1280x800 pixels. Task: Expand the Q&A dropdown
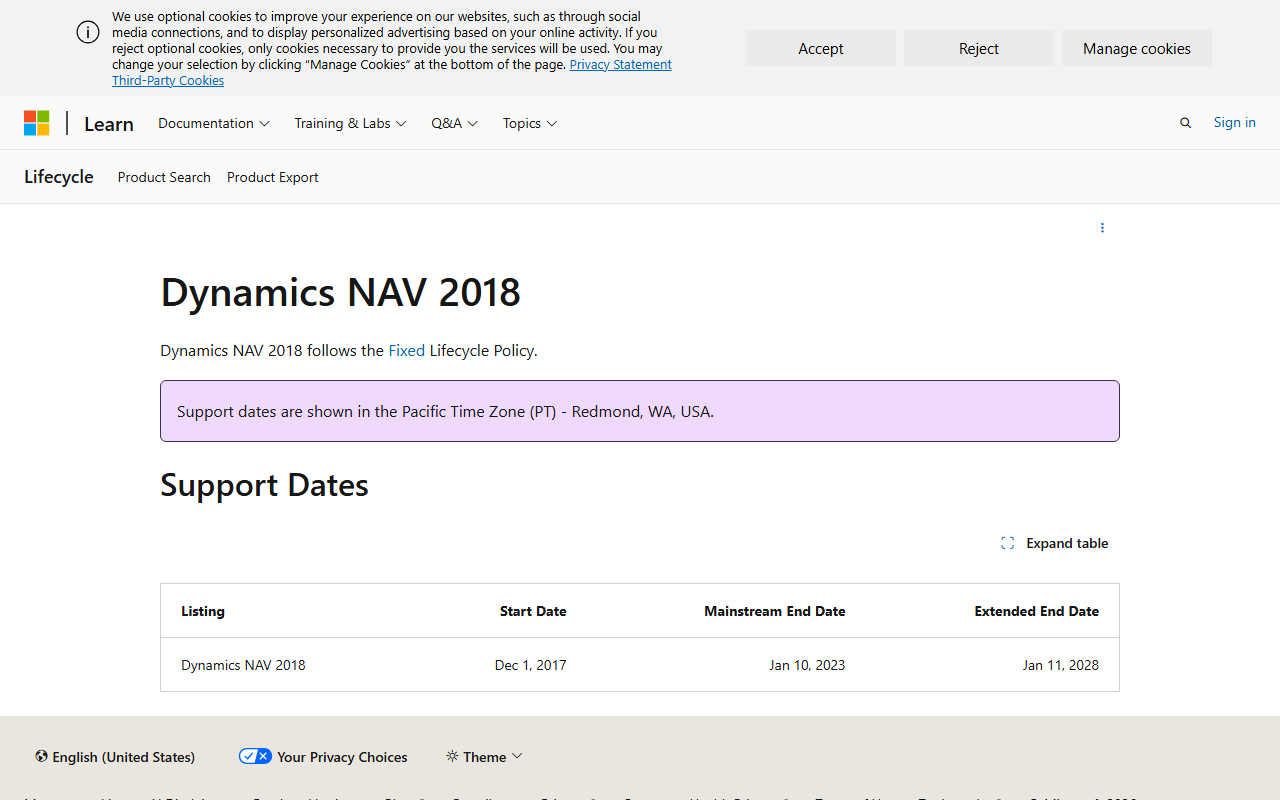pyautogui.click(x=455, y=123)
